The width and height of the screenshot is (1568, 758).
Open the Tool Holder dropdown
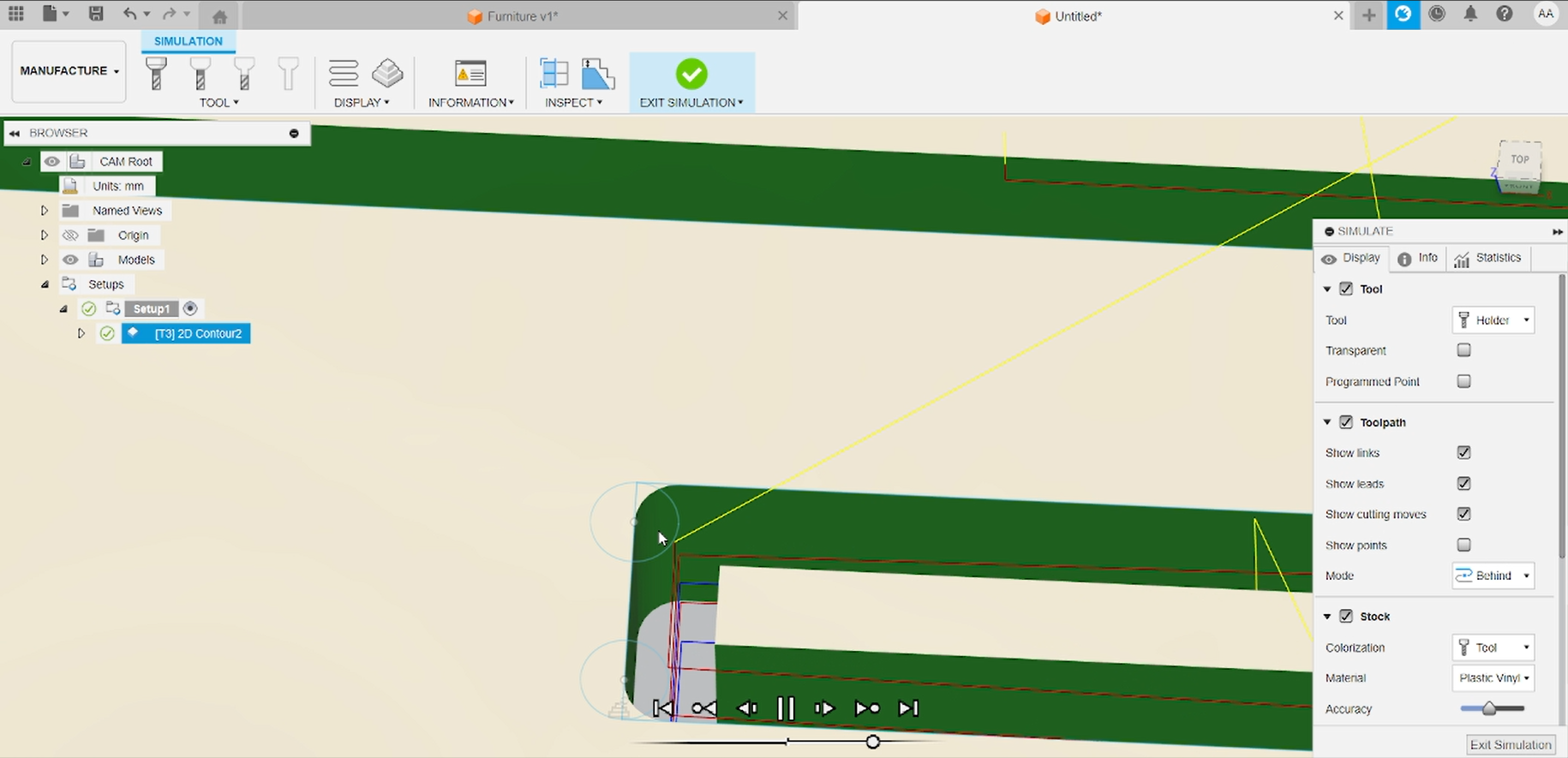1493,320
